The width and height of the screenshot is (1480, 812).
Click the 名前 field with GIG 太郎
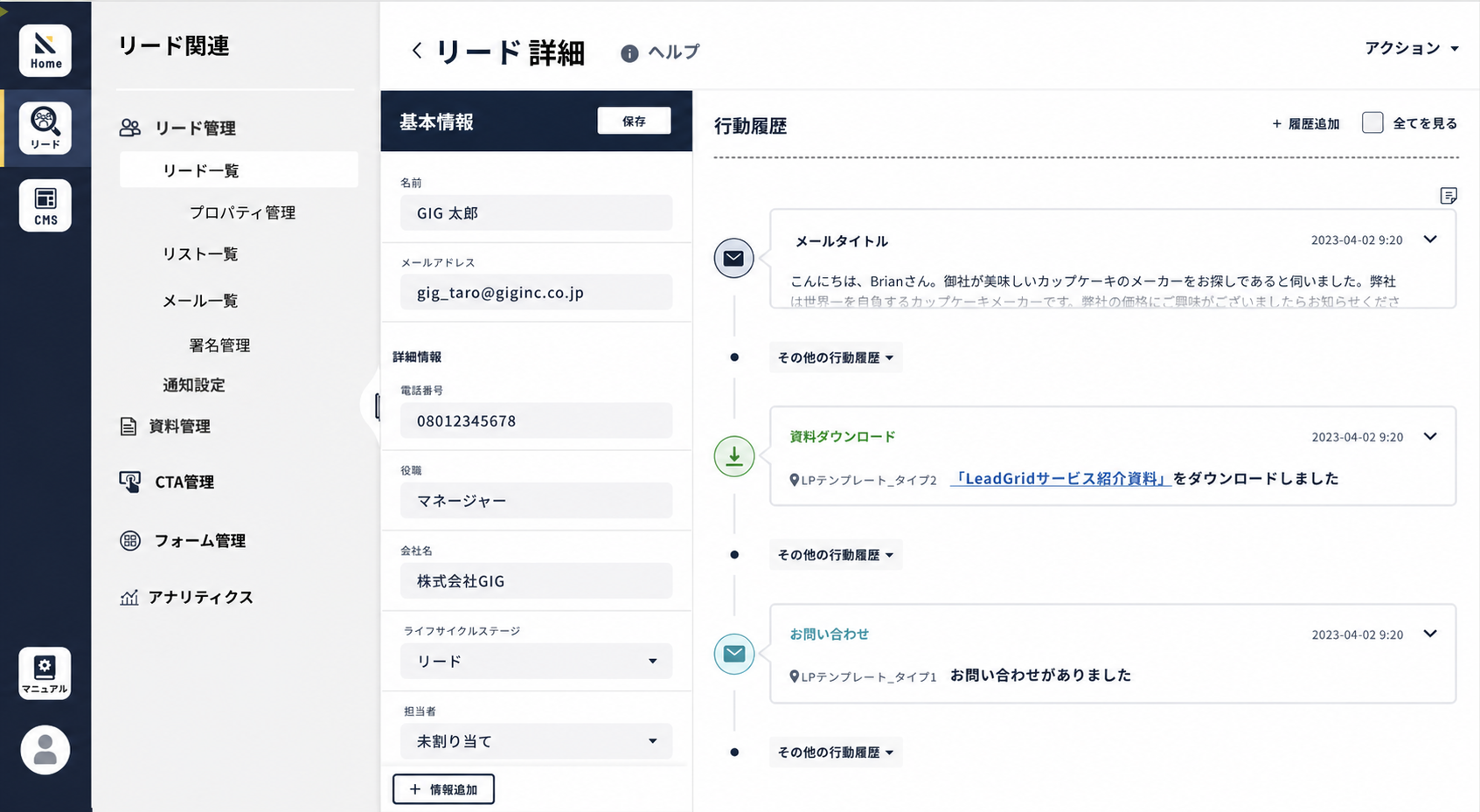click(x=537, y=212)
